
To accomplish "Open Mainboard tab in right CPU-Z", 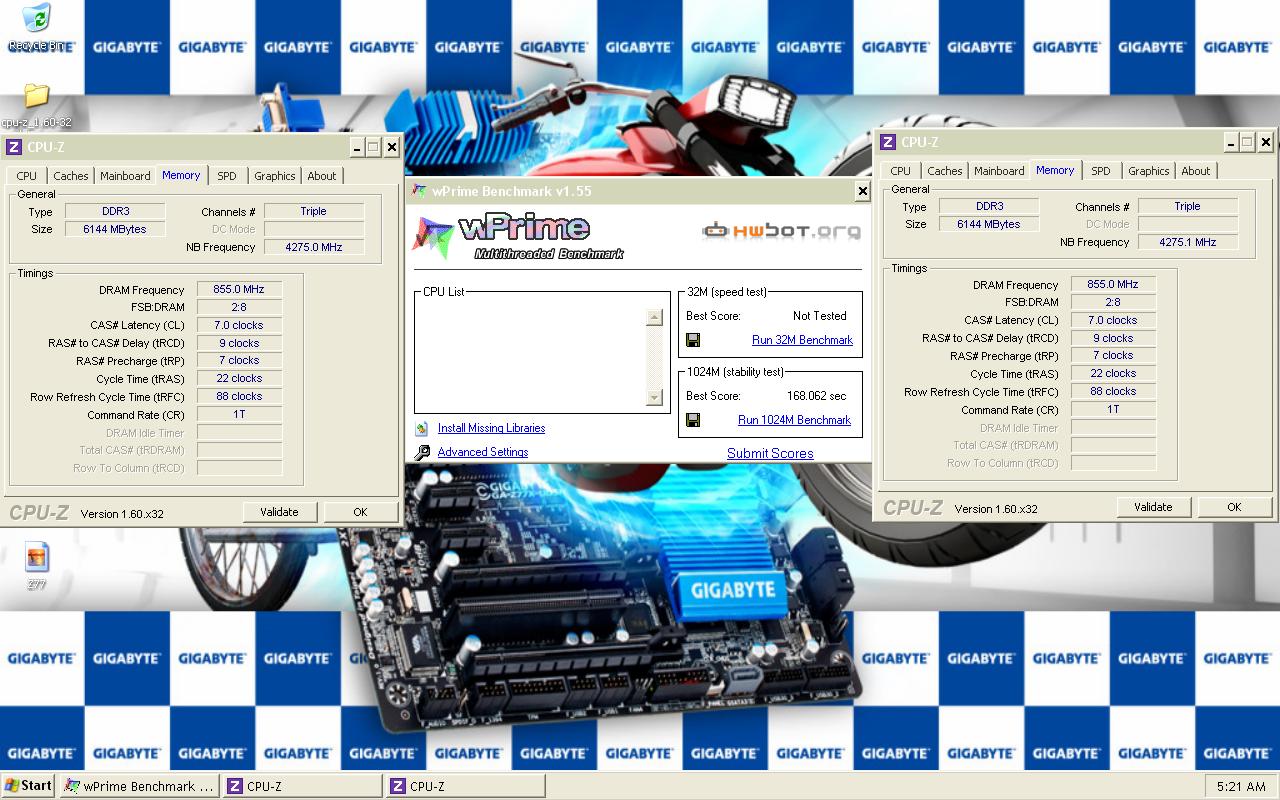I will pos(999,171).
